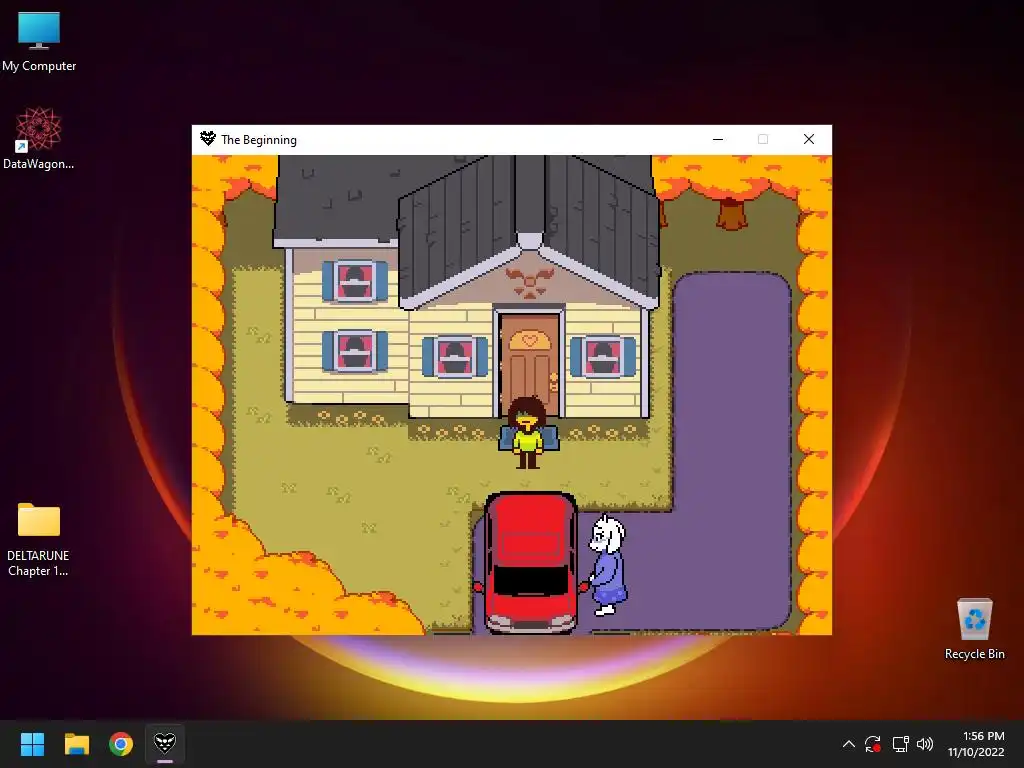Click the Deltarune taskbar app icon

click(x=165, y=743)
